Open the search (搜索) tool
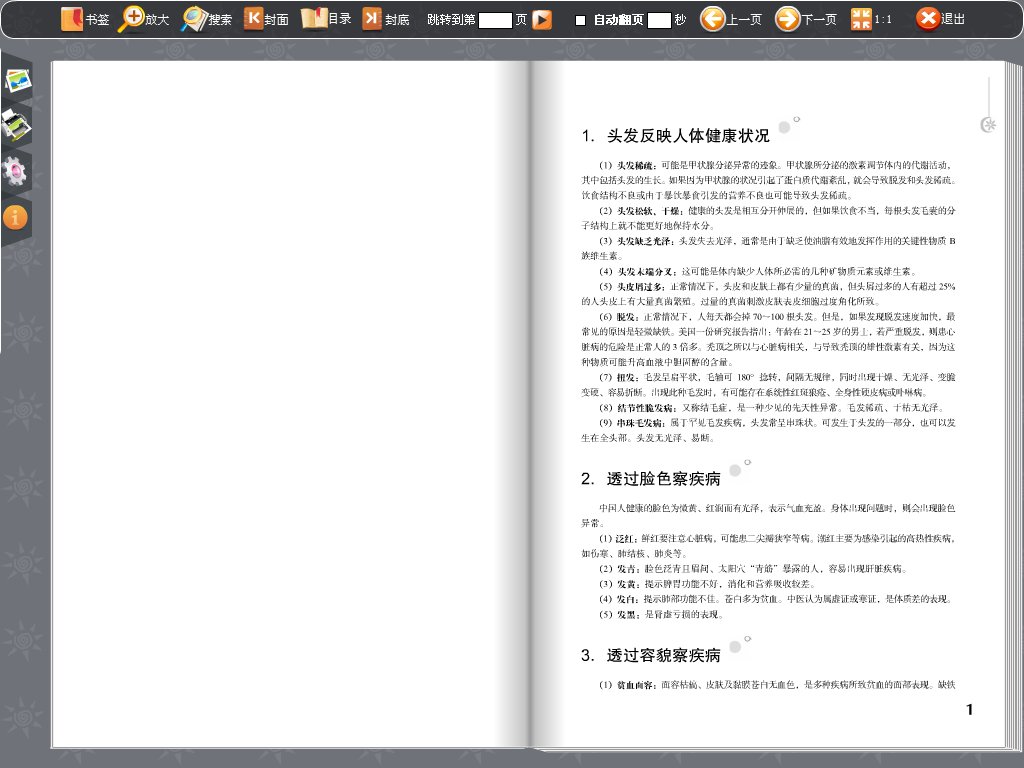The height and width of the screenshot is (768, 1024). click(x=206, y=20)
